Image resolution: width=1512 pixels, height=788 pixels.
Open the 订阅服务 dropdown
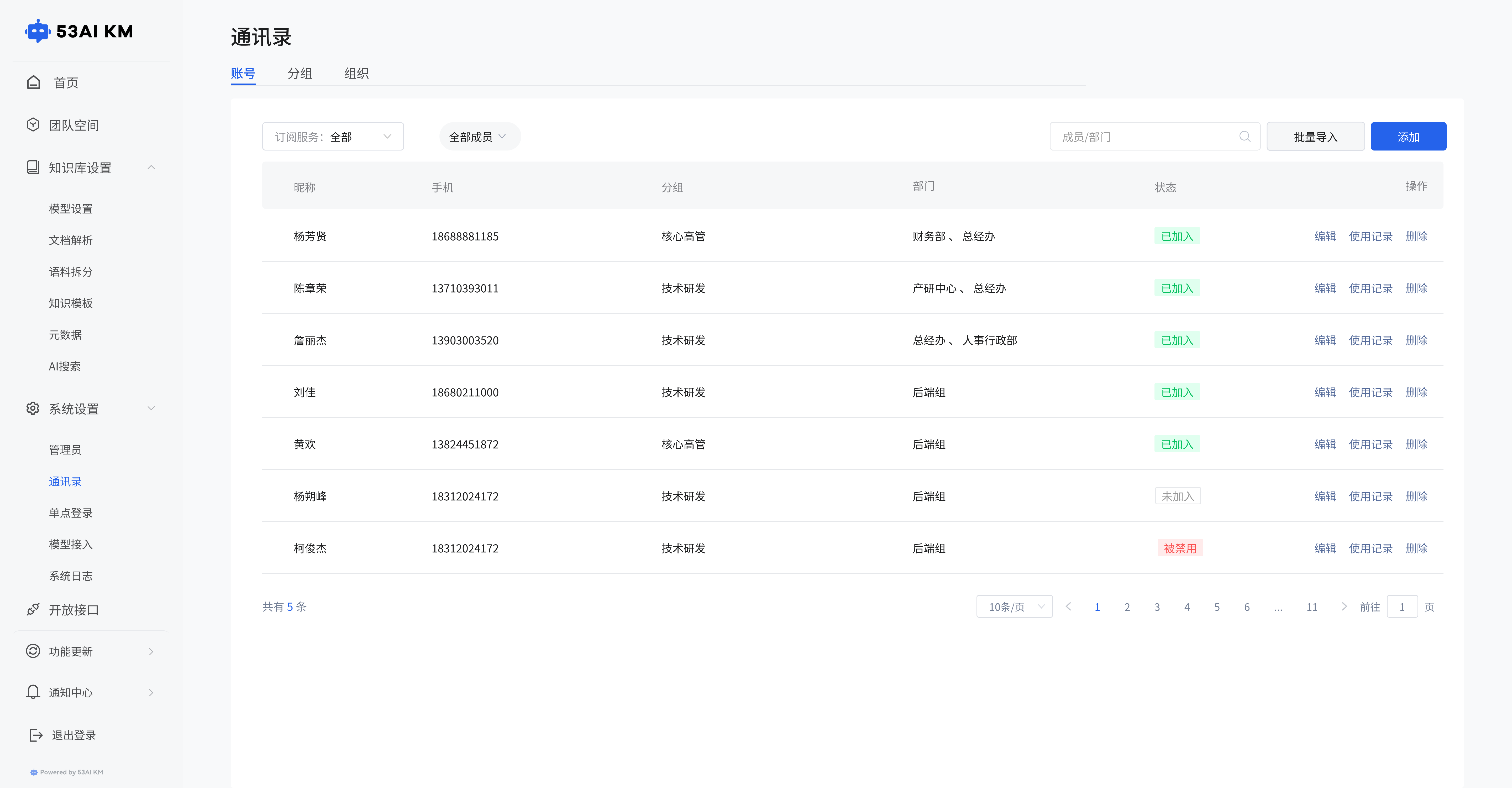coord(333,137)
